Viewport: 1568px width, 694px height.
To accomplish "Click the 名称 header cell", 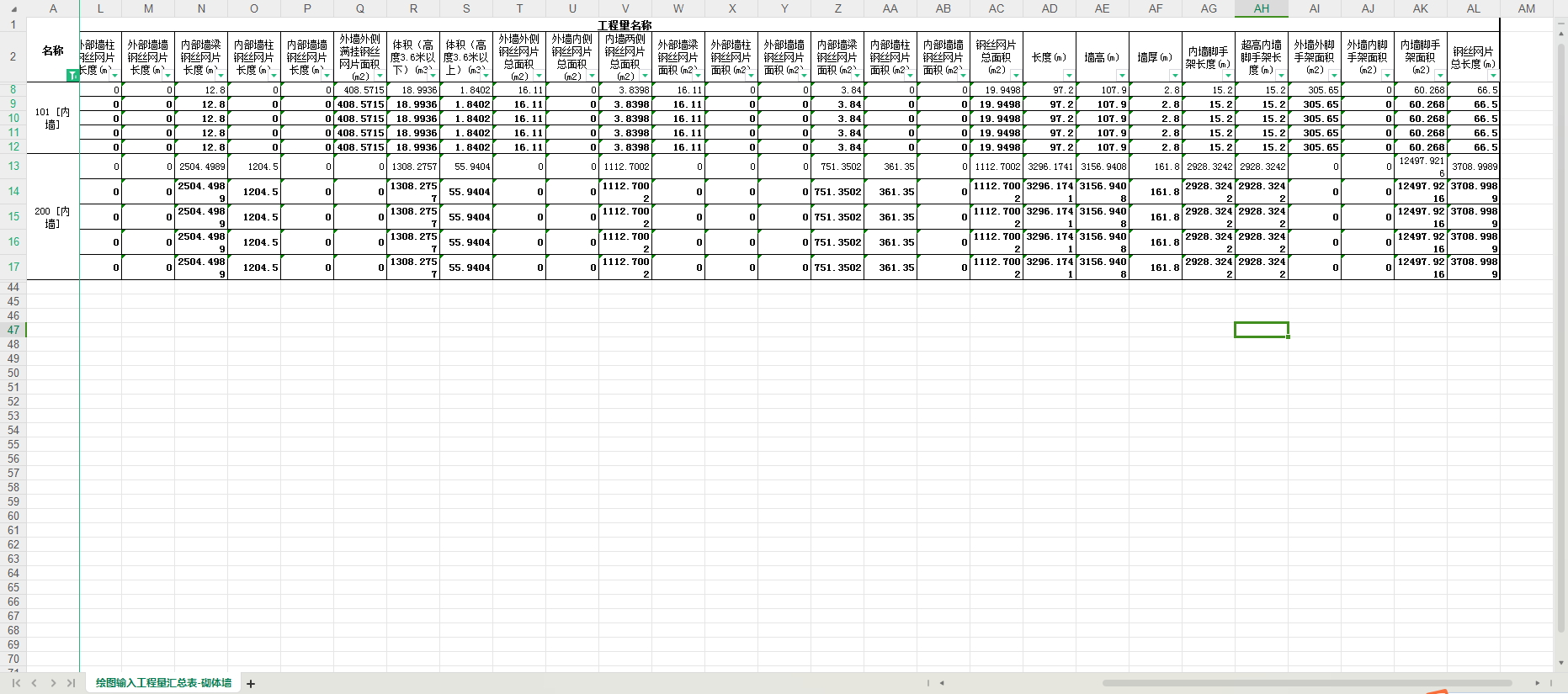I will (53, 50).
